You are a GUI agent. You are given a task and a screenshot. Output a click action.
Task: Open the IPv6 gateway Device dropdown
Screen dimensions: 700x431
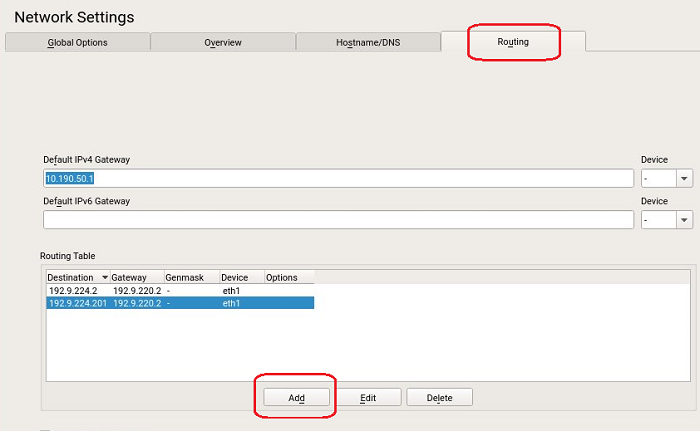point(684,219)
